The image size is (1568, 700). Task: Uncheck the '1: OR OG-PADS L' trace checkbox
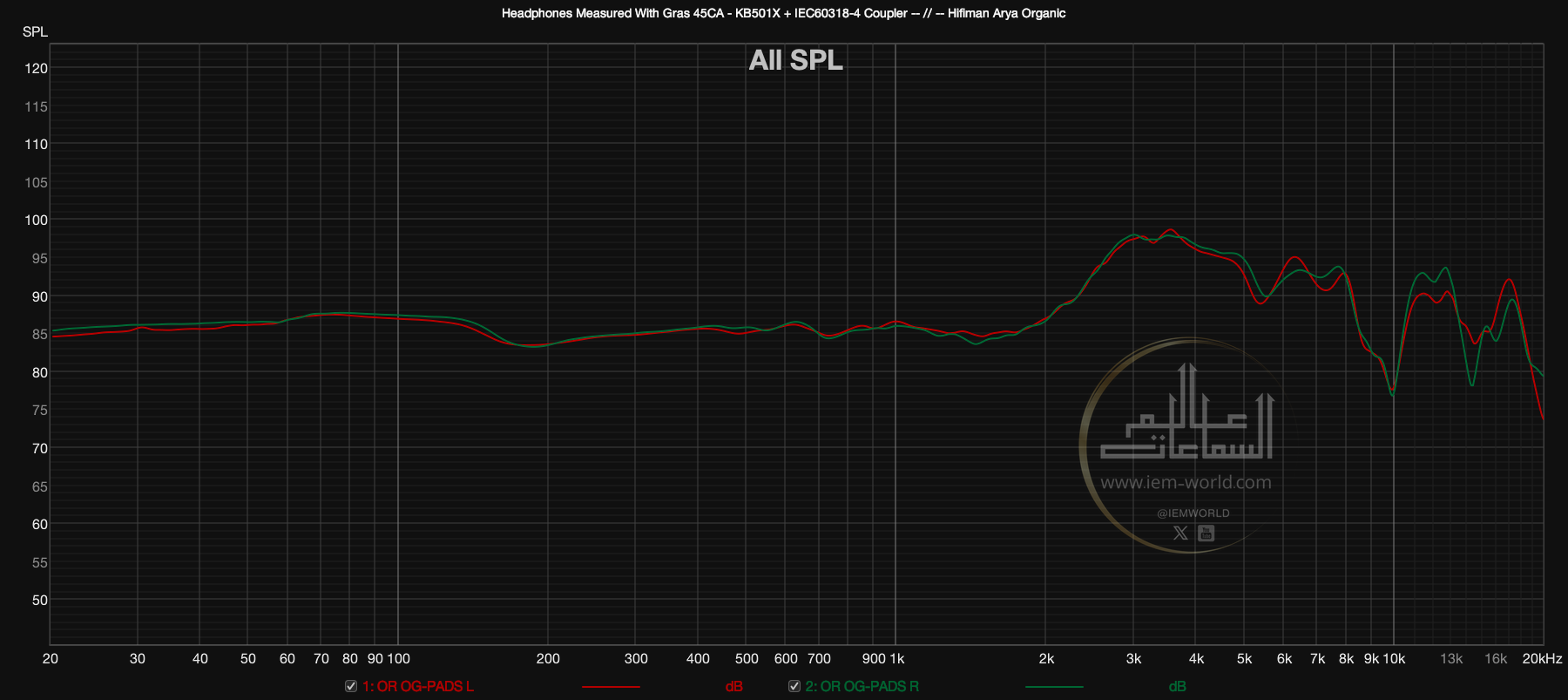click(x=351, y=686)
